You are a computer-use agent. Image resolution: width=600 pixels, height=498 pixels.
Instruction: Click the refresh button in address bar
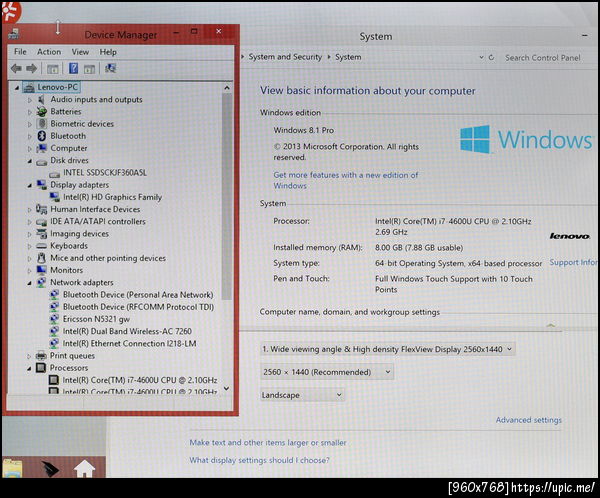point(492,57)
